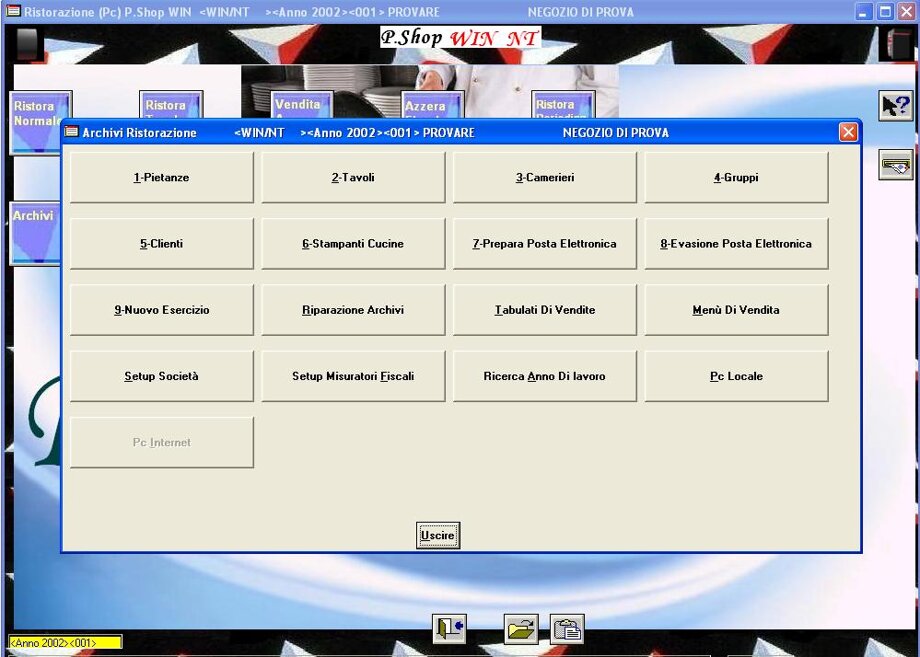The image size is (920, 657).
Task: Open Setup Misuratori Fiscali
Action: click(x=353, y=376)
